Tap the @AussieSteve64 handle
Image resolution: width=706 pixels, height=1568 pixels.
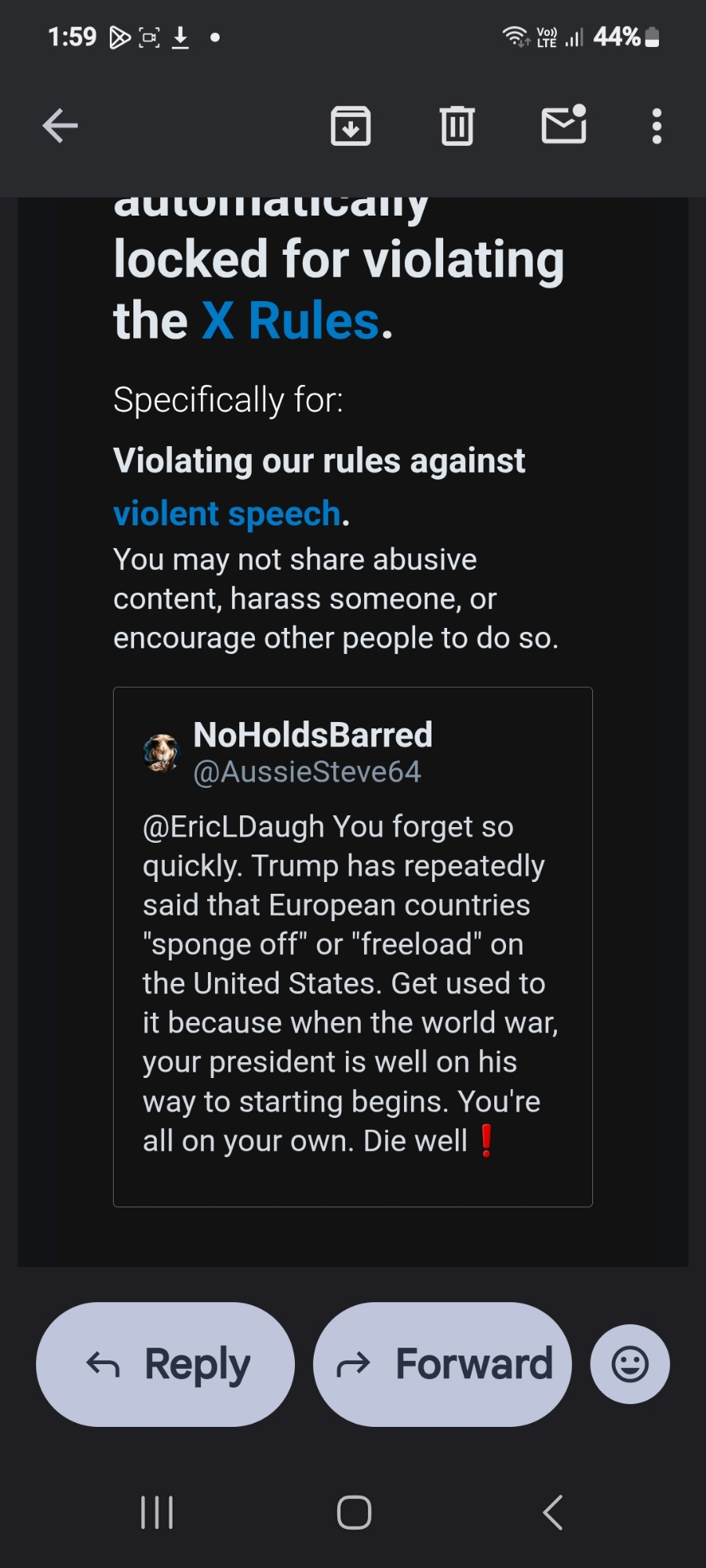[x=308, y=773]
